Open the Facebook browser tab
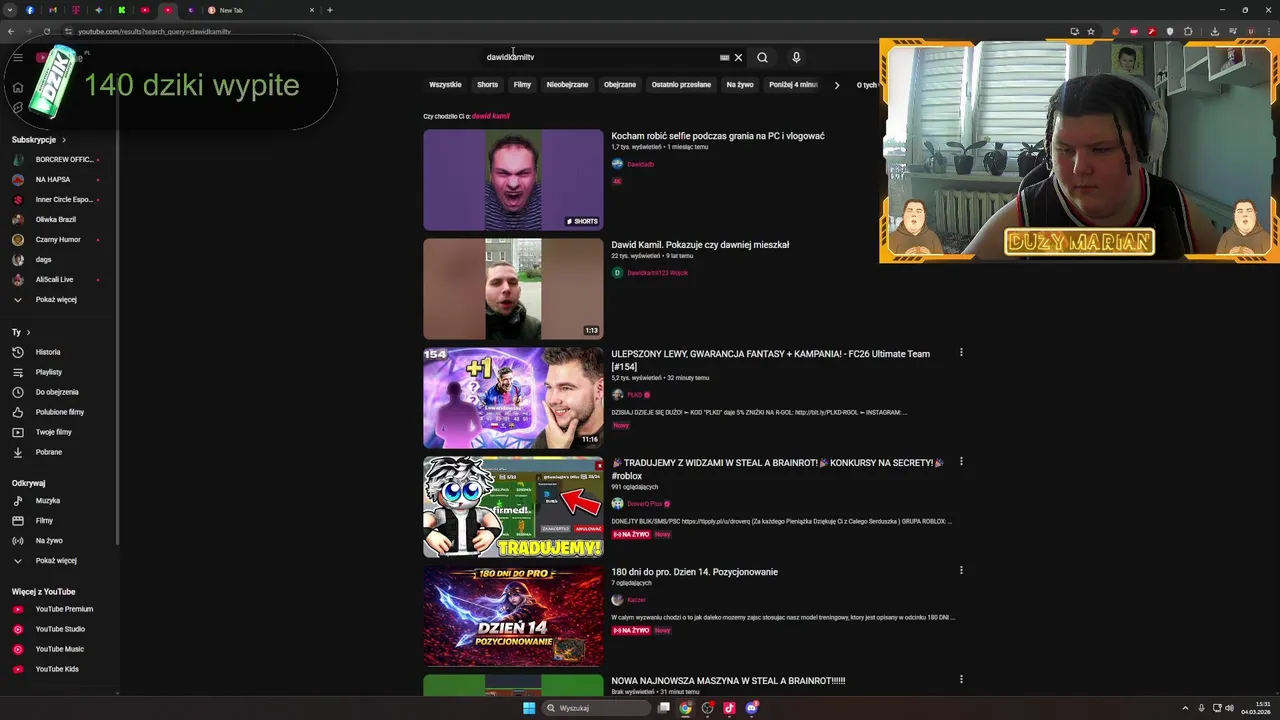Viewport: 1280px width, 720px height. (30, 10)
